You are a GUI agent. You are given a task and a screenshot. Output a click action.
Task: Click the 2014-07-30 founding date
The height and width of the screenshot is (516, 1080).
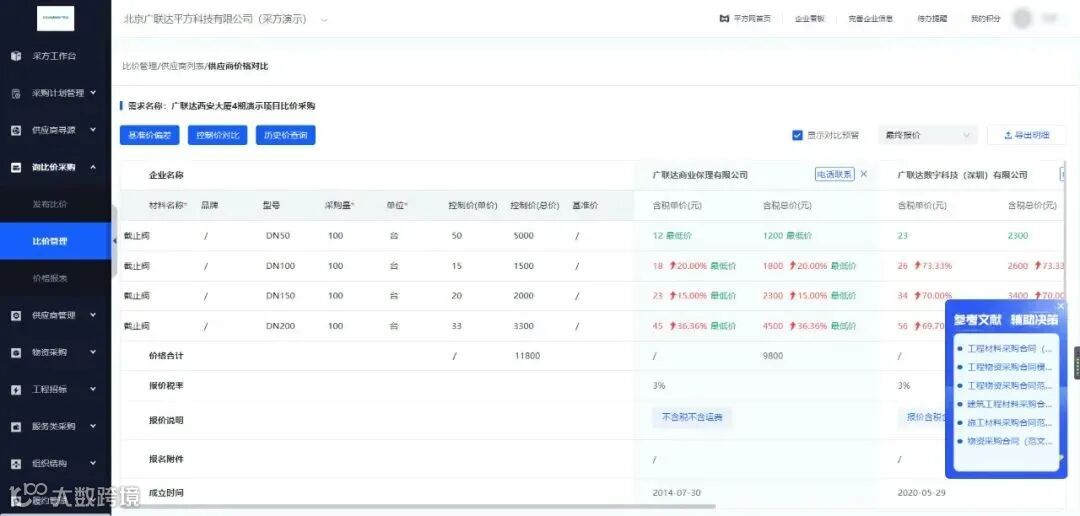(676, 493)
